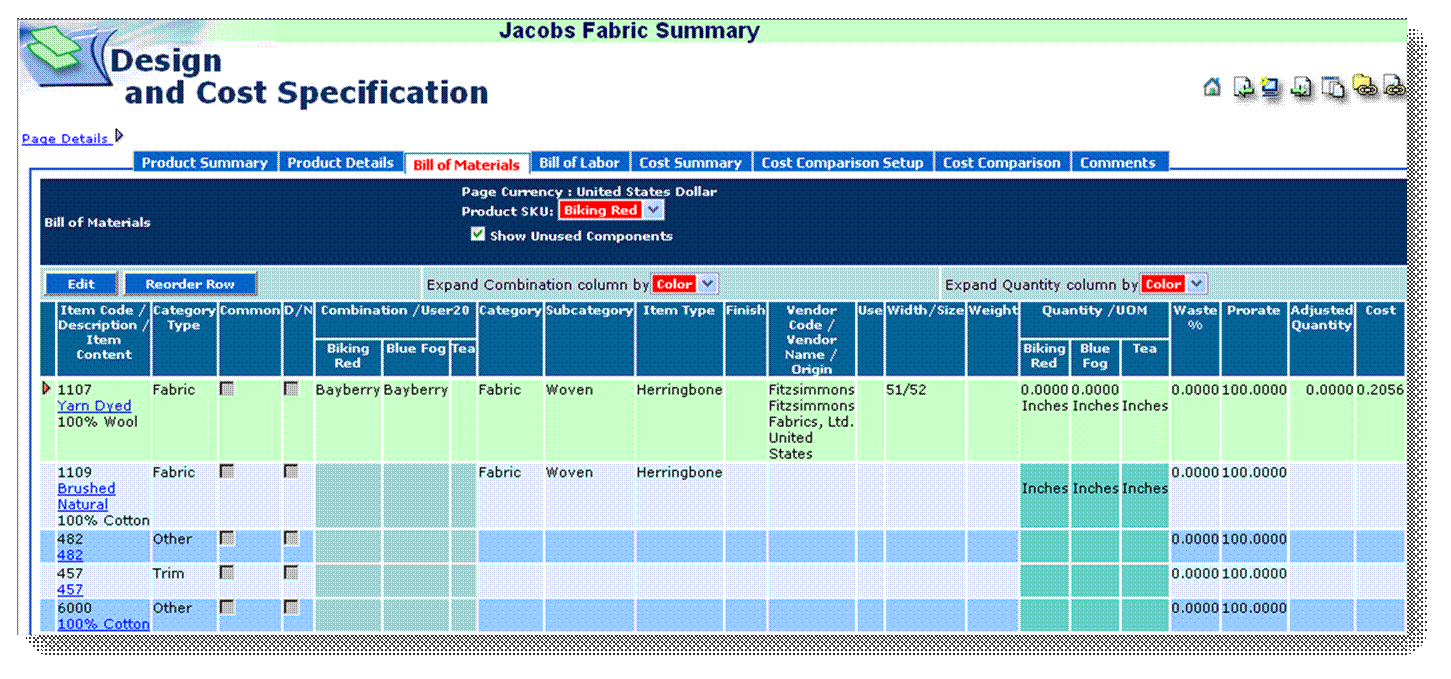The image size is (1451, 679).
Task: Tick the Common checkbox for item 1109
Action: click(227, 472)
